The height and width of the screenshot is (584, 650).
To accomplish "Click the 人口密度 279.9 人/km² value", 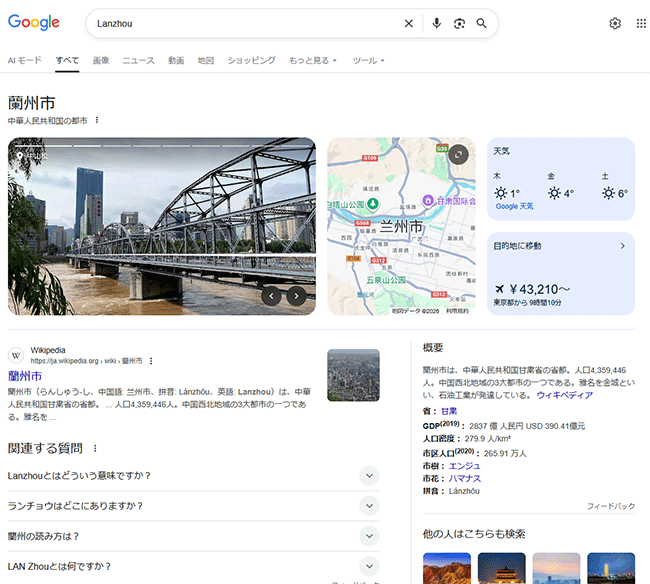I will 488,439.
